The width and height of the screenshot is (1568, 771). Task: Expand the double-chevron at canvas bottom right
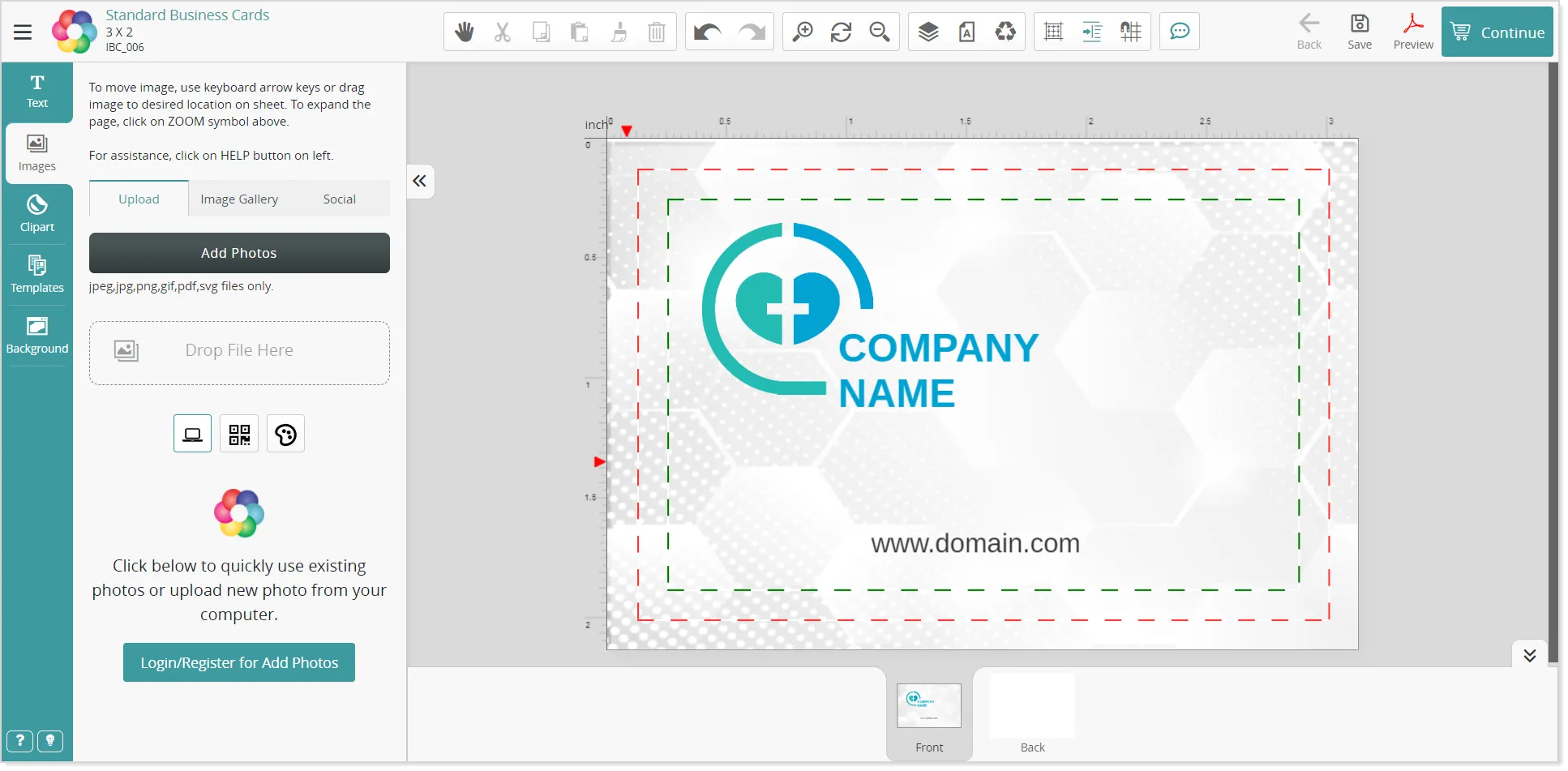click(1529, 655)
